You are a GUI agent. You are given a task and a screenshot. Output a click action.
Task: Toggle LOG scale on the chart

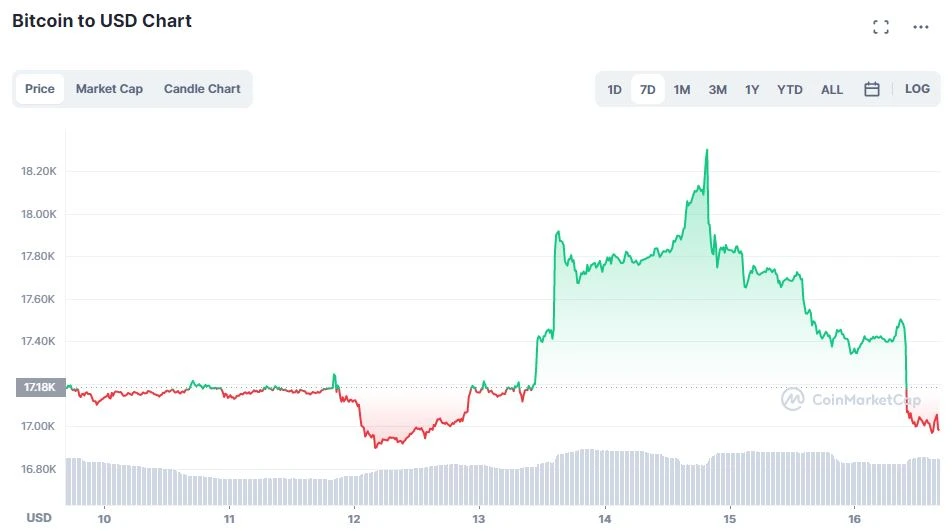pyautogui.click(x=917, y=89)
